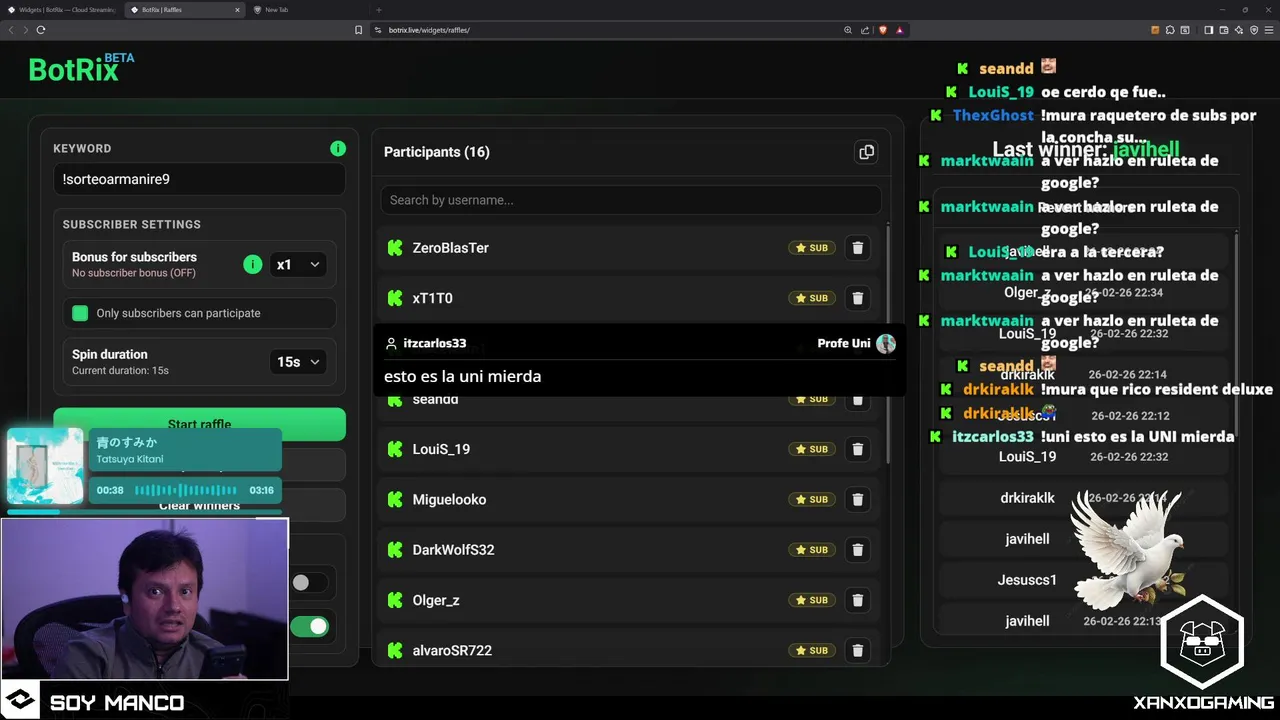1280x720 pixels.
Task: Open the Brave Rewards triangle icon
Action: coord(900,30)
